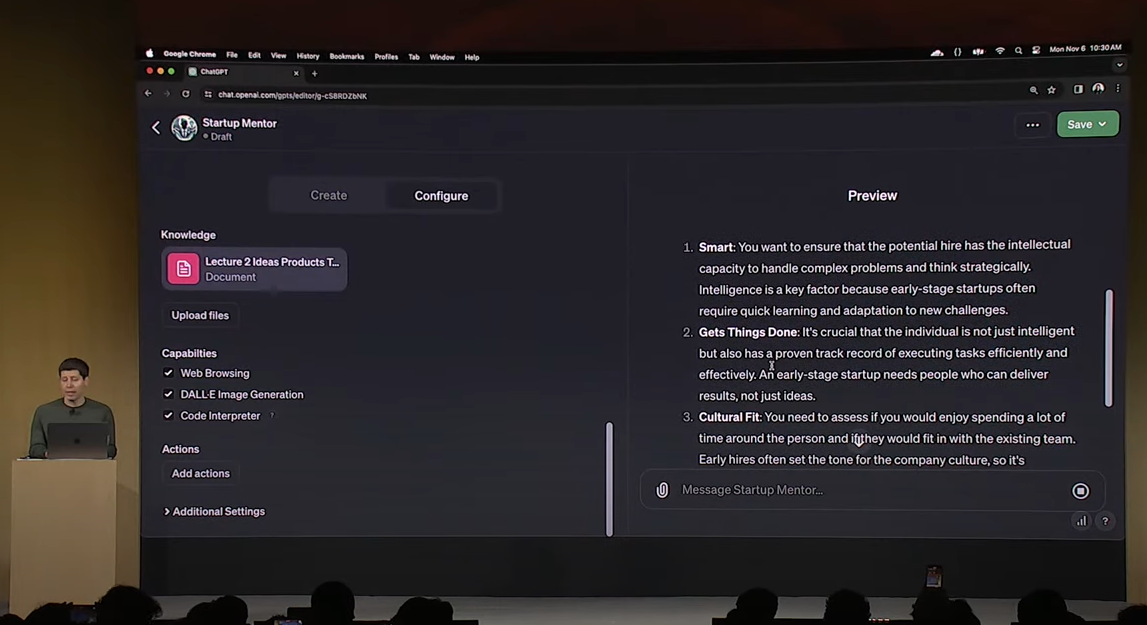Open the Save dropdown button

click(1087, 125)
